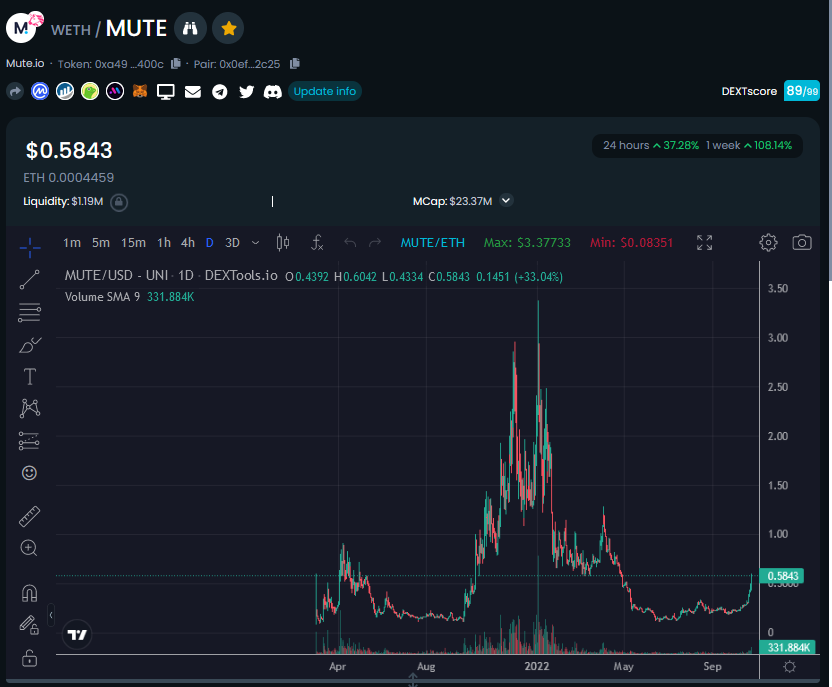Select the 4h timeframe
This screenshot has height=687, width=832.
(x=188, y=243)
